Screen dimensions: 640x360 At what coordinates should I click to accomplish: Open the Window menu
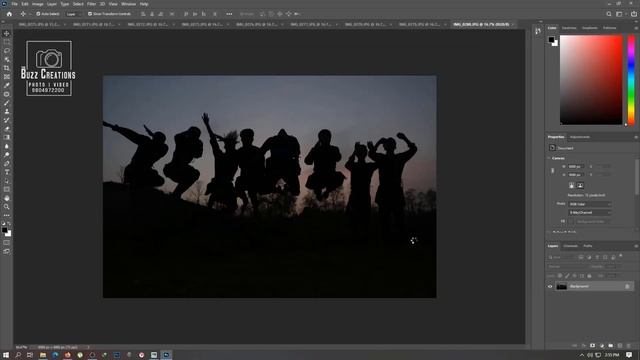pos(128,4)
